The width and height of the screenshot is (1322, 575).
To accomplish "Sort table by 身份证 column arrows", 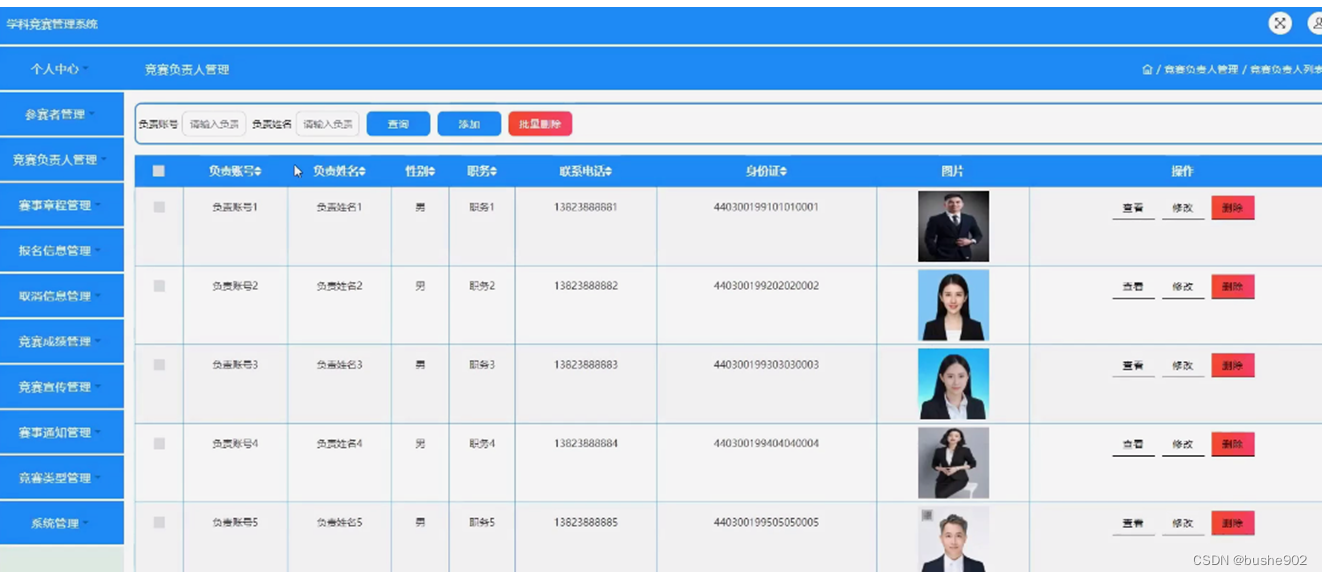I will [x=784, y=172].
